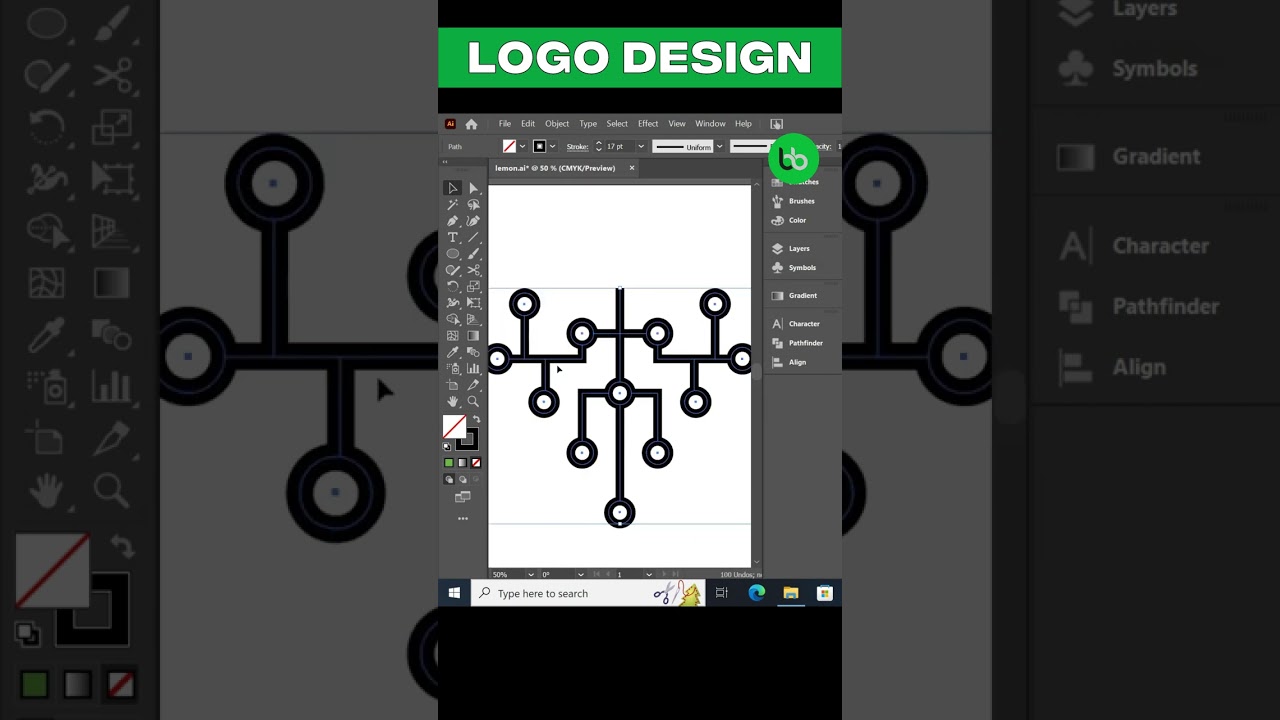Open the Object menu

(x=557, y=124)
